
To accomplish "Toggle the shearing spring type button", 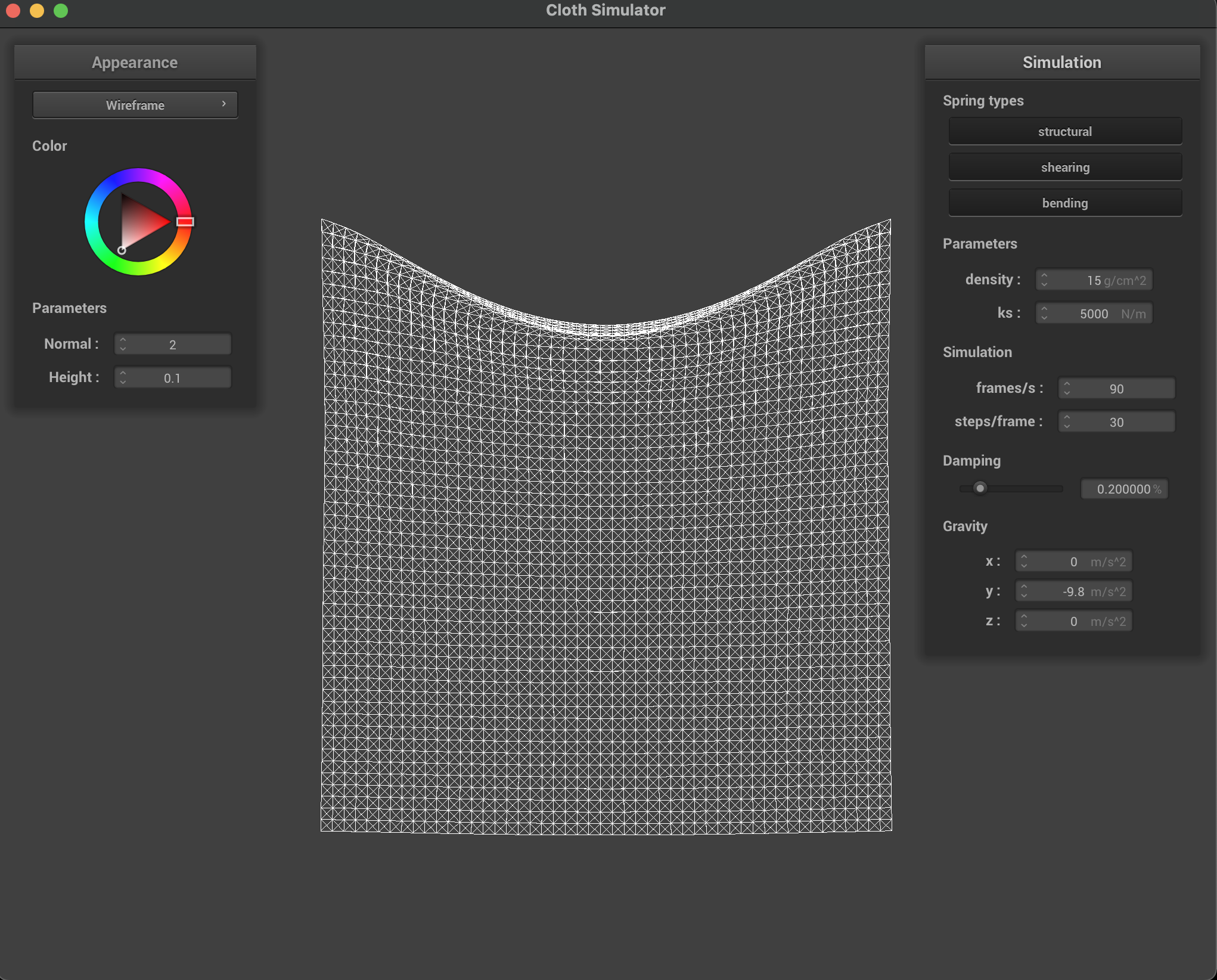I will point(1064,167).
